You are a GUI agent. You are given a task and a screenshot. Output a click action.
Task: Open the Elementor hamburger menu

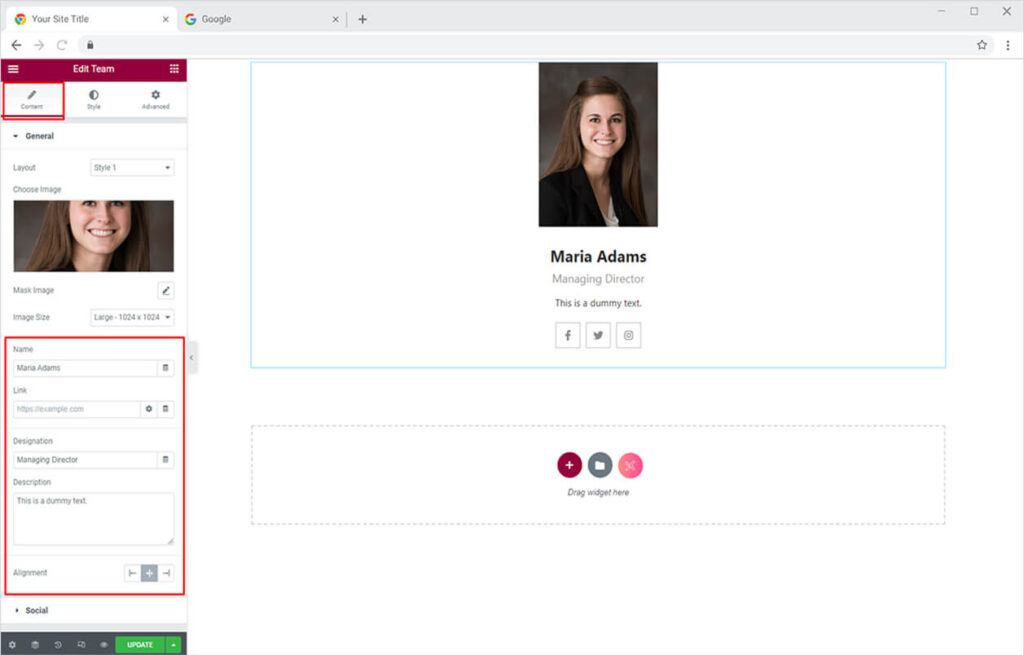(x=13, y=69)
